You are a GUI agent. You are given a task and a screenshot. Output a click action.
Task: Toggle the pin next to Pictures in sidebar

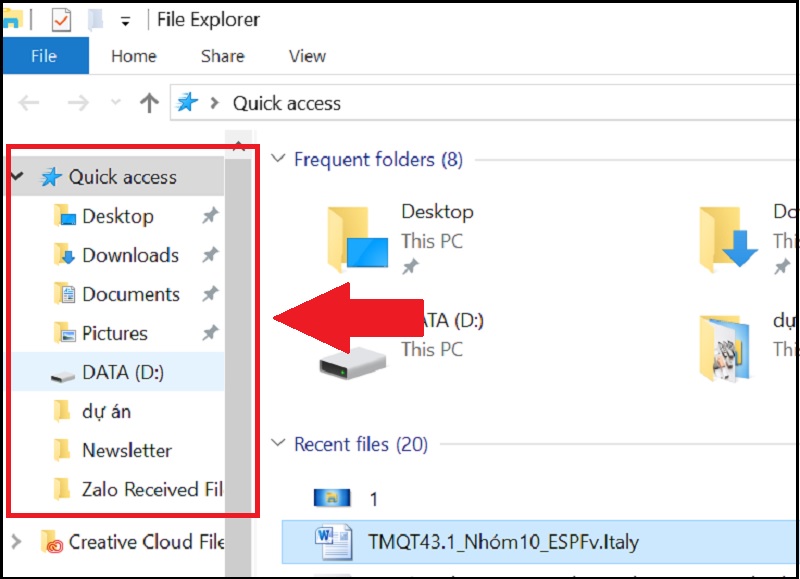click(x=210, y=333)
